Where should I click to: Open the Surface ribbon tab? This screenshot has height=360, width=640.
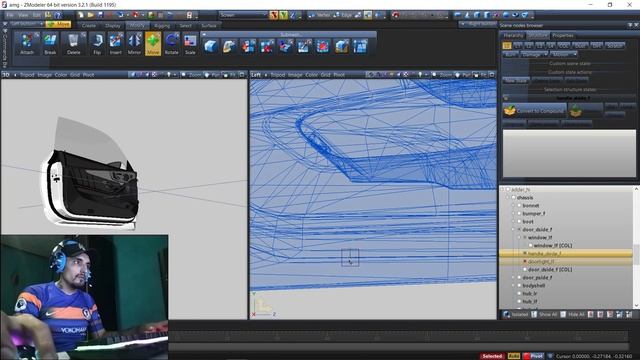pos(209,25)
